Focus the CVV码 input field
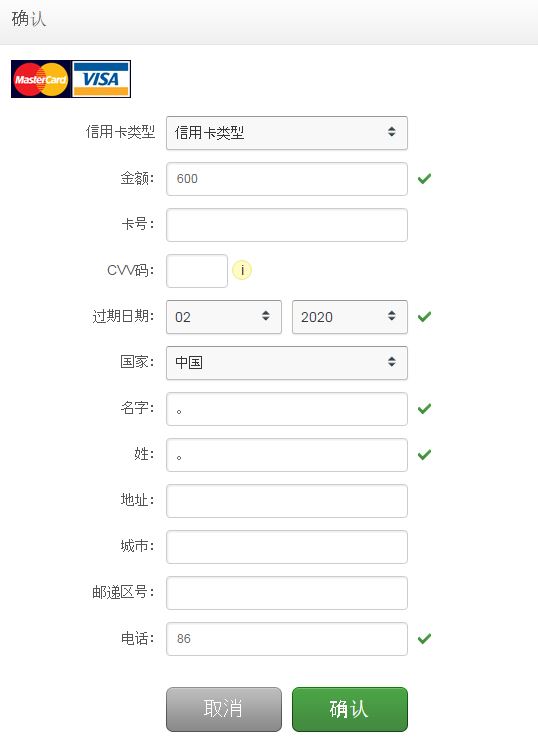 (x=197, y=271)
